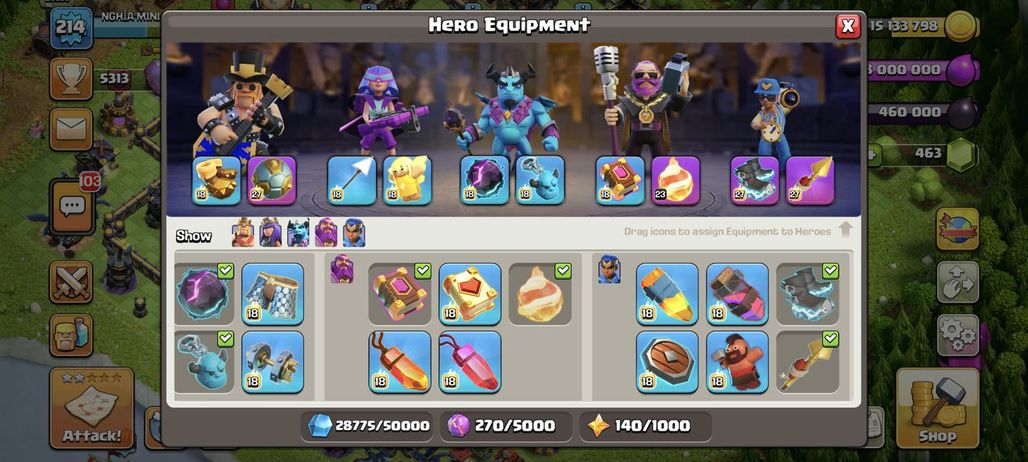This screenshot has height=462, width=1028.
Task: Toggle Grand Warden filter in Show row
Action: tap(326, 233)
